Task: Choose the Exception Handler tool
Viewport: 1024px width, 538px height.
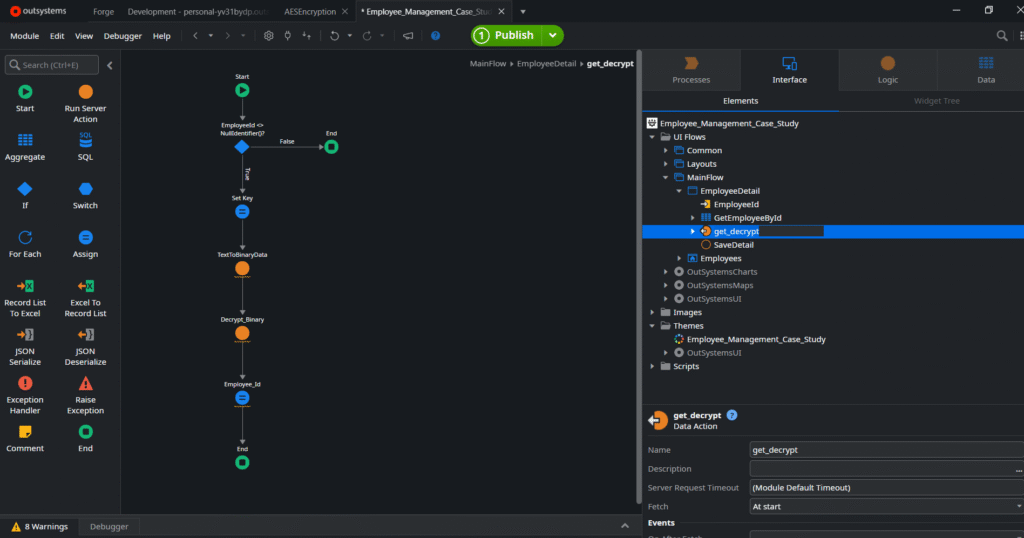Action: coord(25,395)
